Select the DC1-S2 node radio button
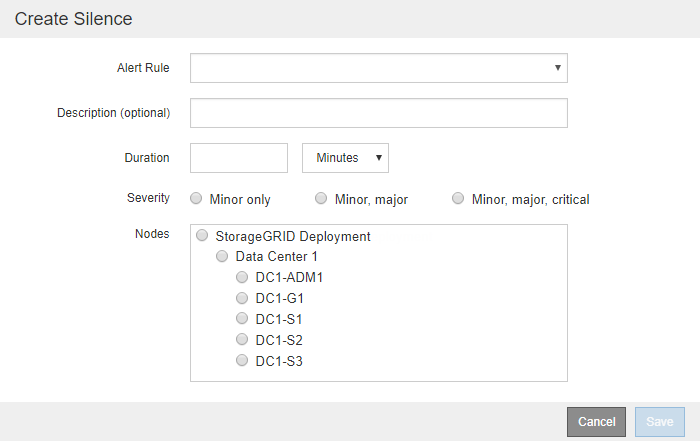 [x=242, y=340]
